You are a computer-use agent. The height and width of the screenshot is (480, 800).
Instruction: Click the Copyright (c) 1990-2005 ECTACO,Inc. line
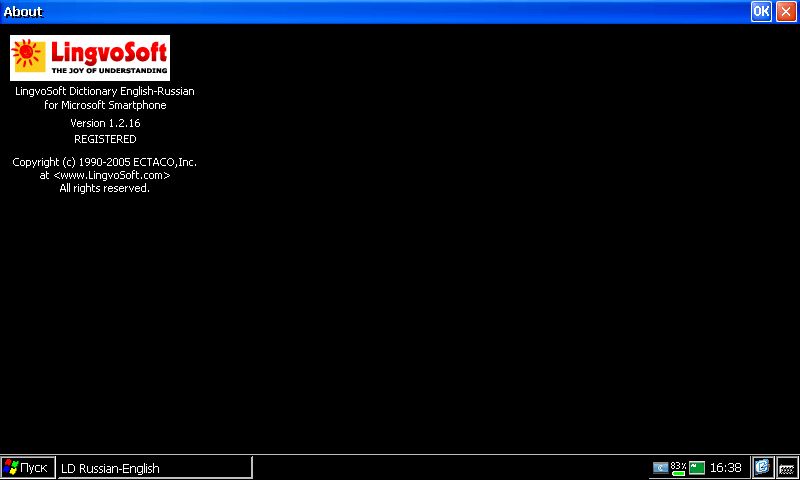105,162
